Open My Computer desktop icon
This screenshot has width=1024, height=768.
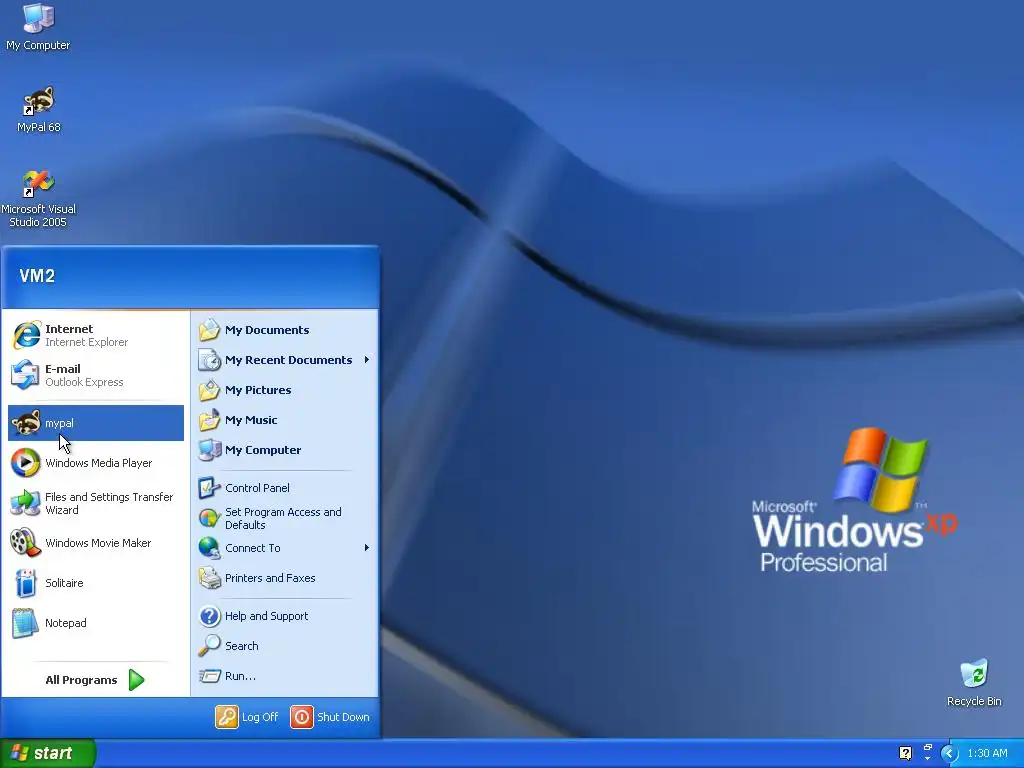38,26
